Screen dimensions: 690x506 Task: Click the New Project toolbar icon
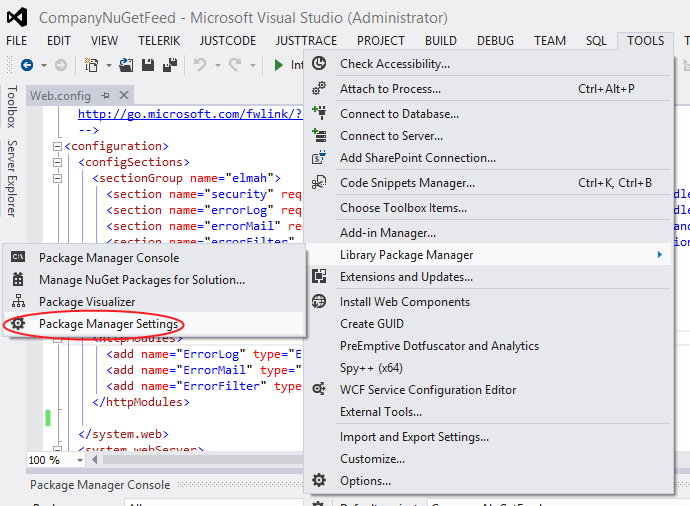click(x=92, y=64)
